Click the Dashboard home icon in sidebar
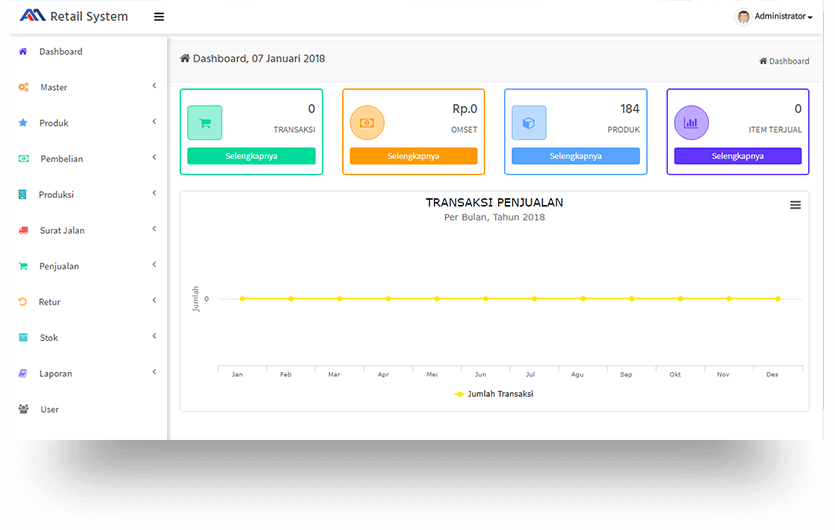Viewport: 835px width, 530px height. point(23,52)
